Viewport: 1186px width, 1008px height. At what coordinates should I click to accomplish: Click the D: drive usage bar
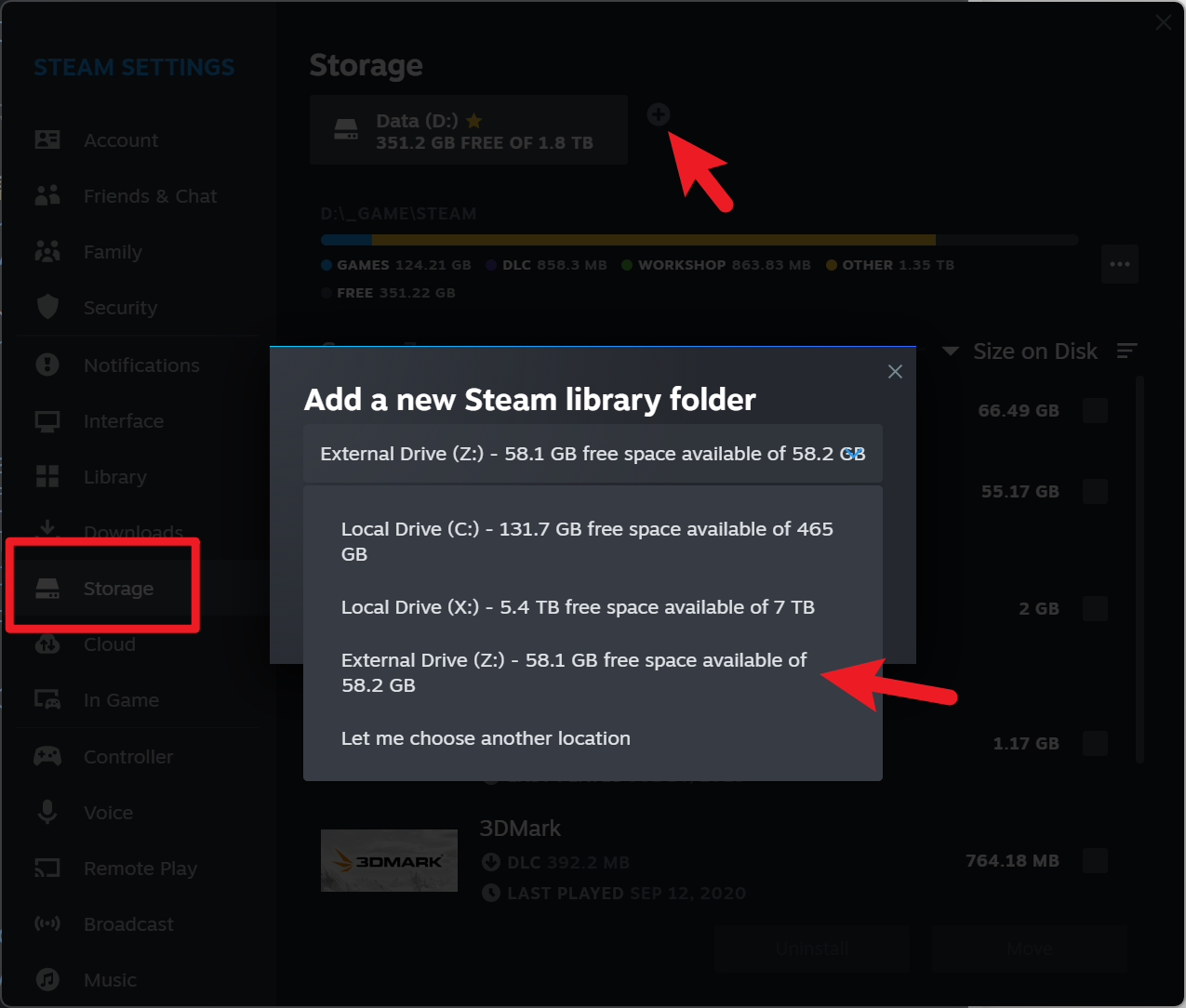699,240
